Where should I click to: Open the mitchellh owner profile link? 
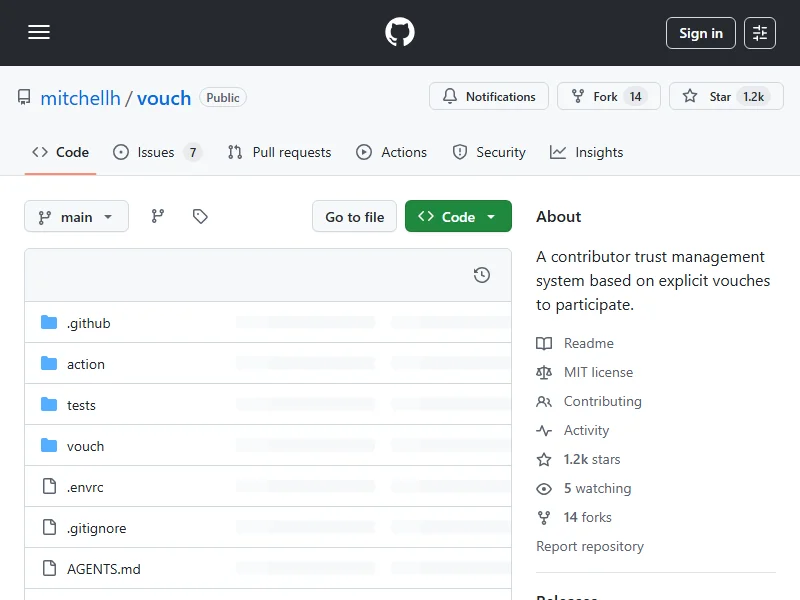[x=80, y=98]
